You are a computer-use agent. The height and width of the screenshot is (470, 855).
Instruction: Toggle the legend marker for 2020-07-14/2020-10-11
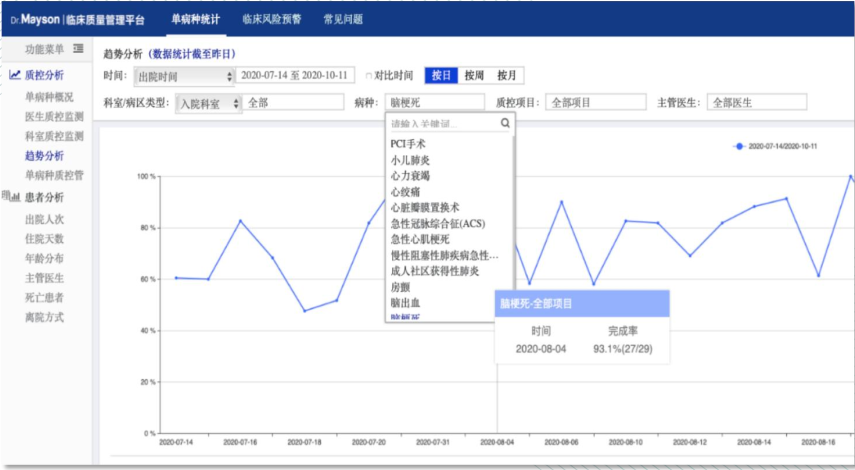tap(739, 146)
